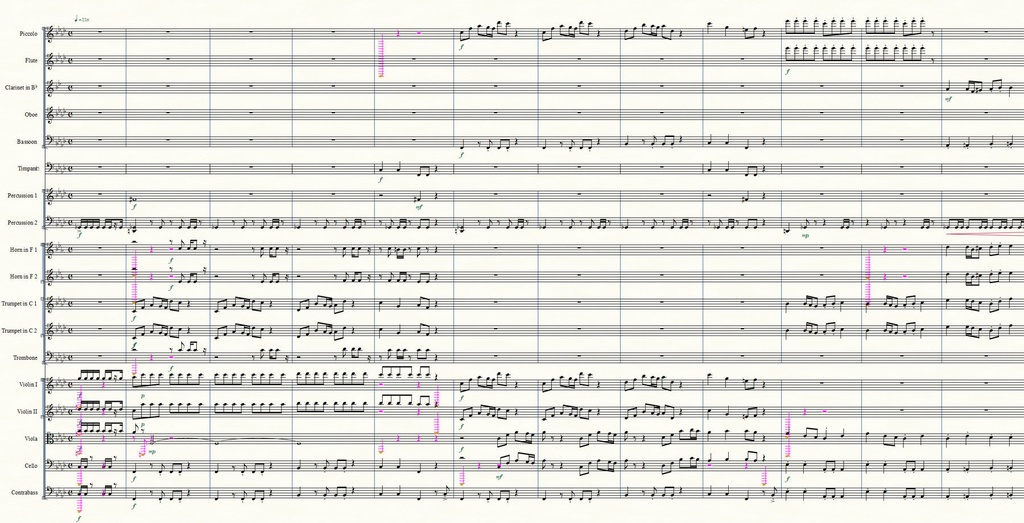Image resolution: width=1024 pixels, height=523 pixels.
Task: Click the Contrabass instrument name
Action: click(x=24, y=492)
